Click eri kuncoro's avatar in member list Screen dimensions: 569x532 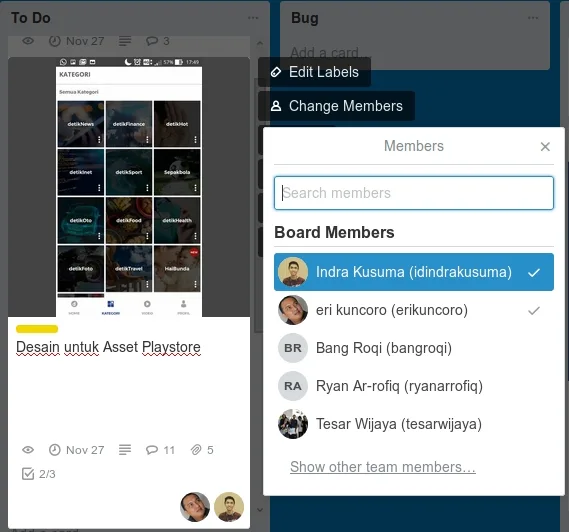coord(293,310)
